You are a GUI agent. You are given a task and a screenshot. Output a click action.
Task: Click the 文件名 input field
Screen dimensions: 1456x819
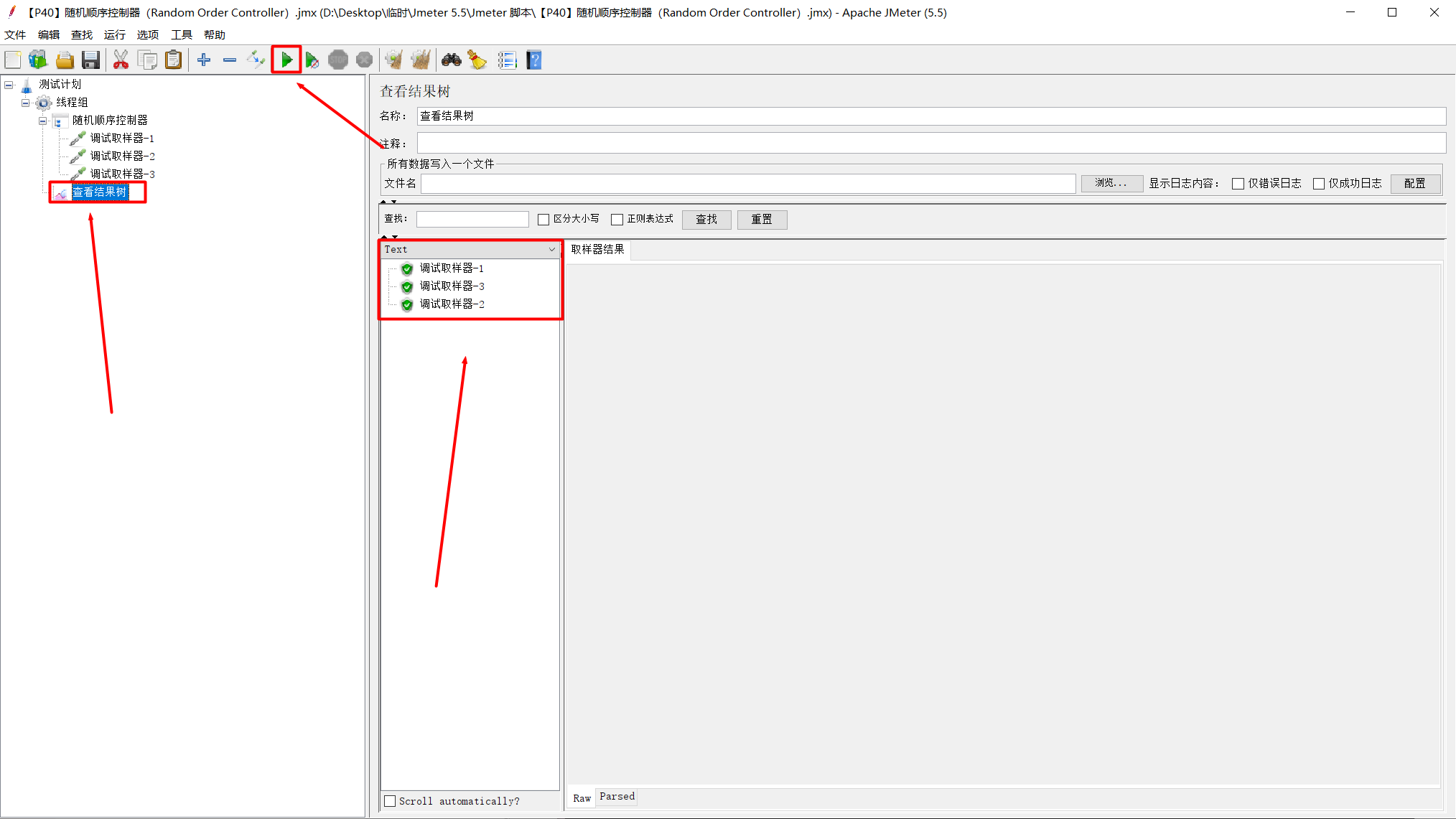click(748, 183)
